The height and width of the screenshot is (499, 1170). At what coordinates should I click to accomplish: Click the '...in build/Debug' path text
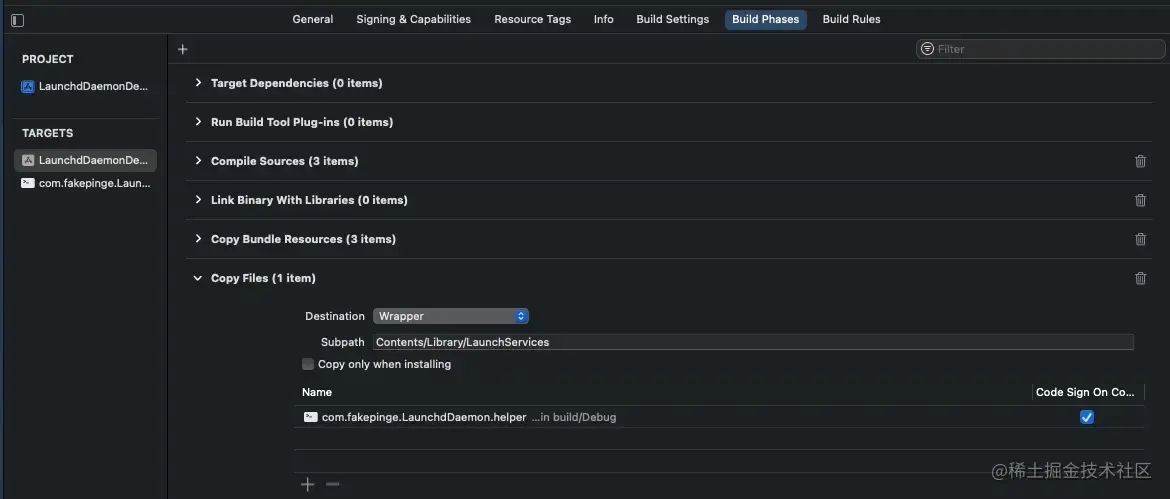tap(574, 418)
